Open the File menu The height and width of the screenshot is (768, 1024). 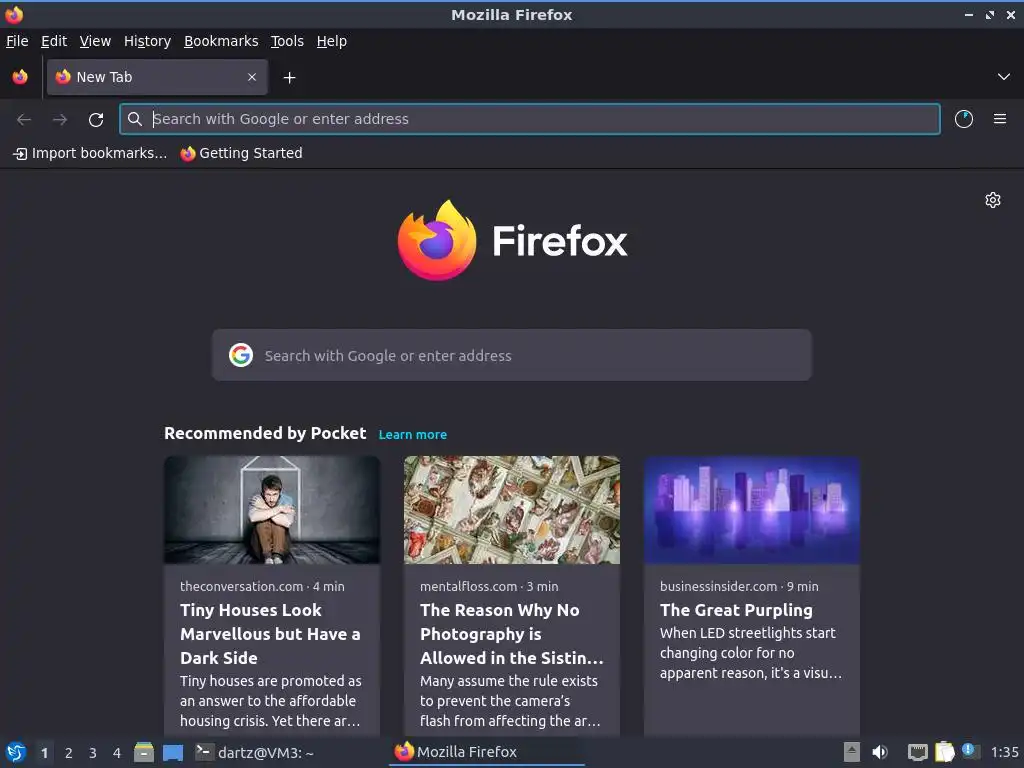[x=17, y=41]
